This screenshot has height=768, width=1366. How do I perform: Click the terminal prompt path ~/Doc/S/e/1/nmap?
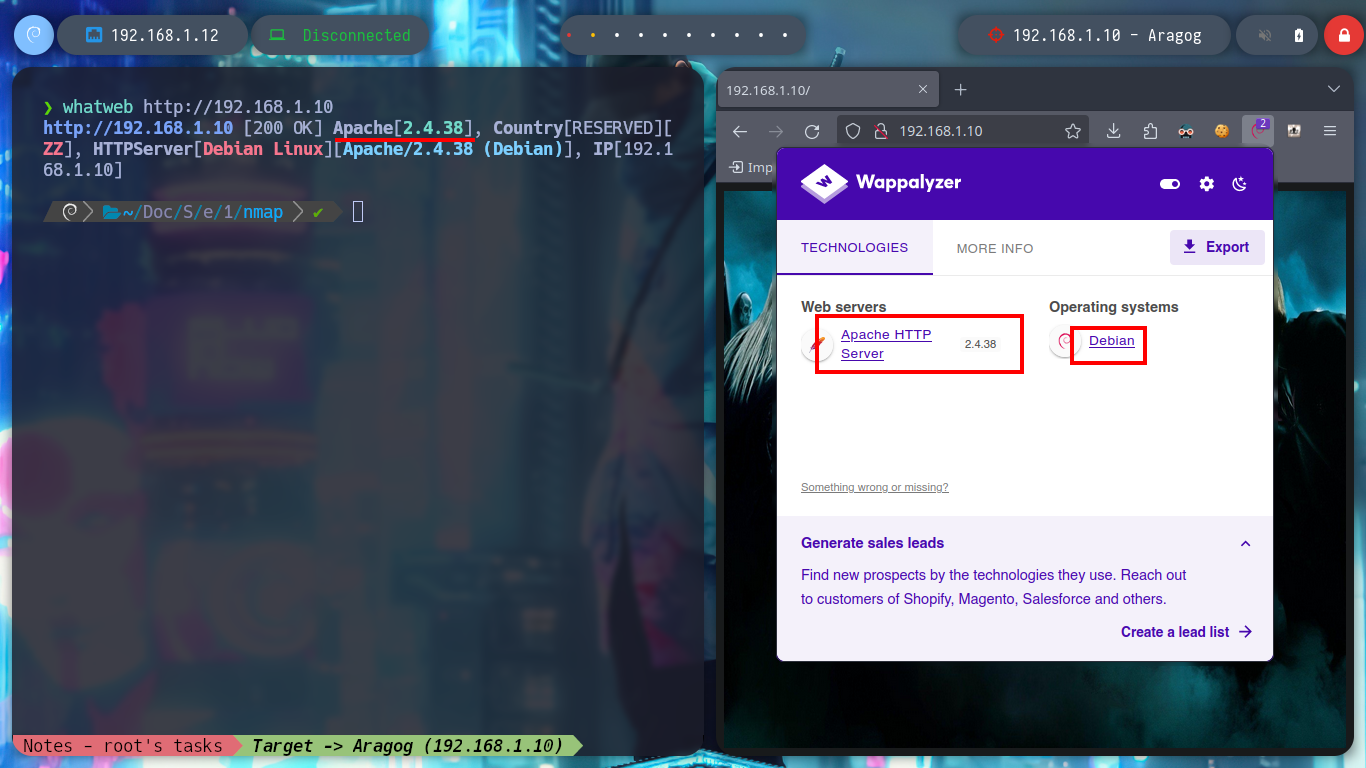coord(193,212)
